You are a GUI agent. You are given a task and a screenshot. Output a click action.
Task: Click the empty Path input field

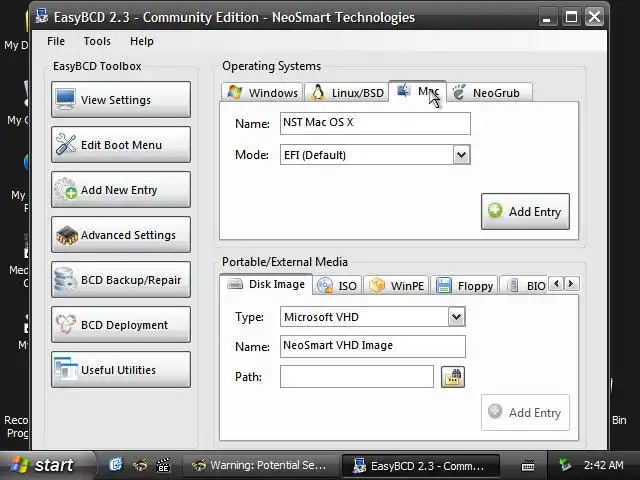point(357,376)
